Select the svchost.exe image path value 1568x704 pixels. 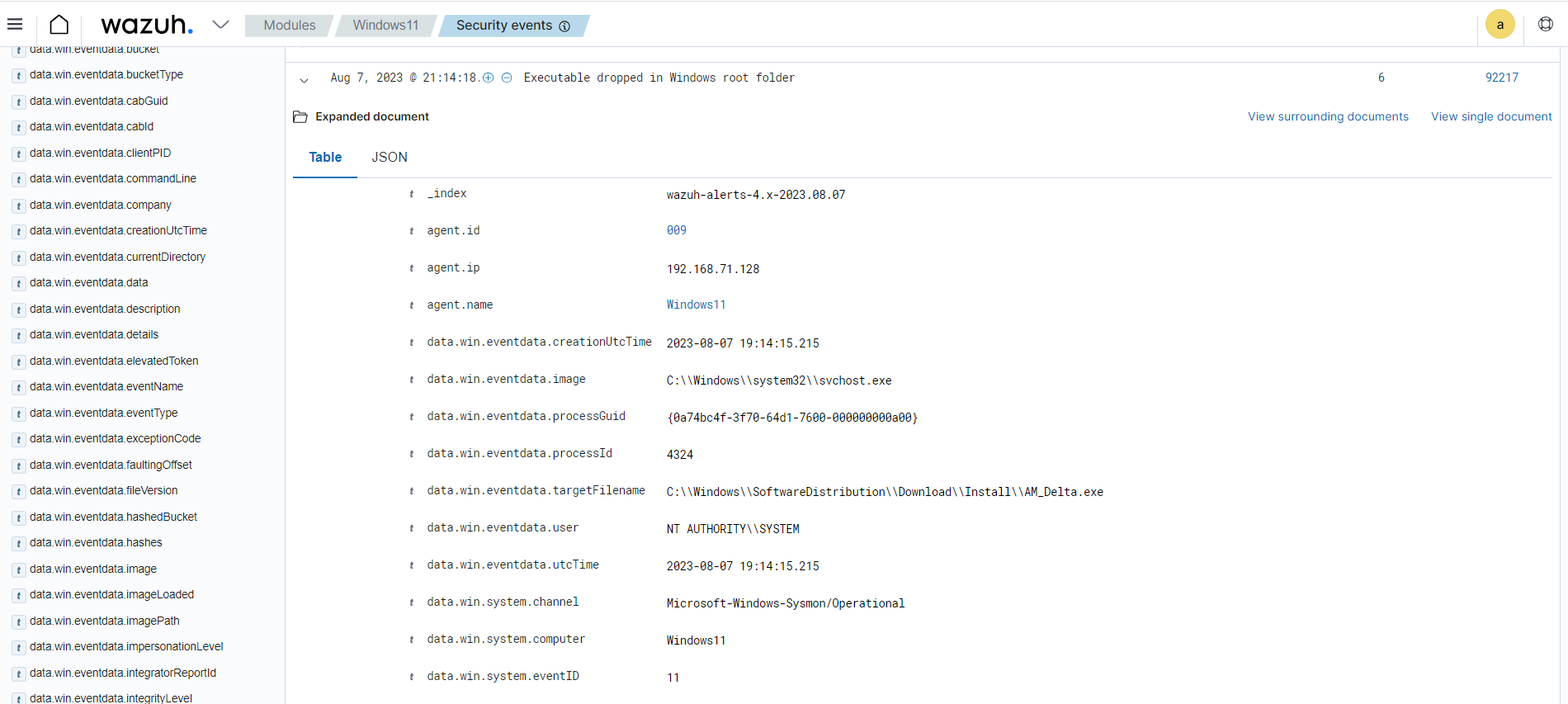pos(779,380)
